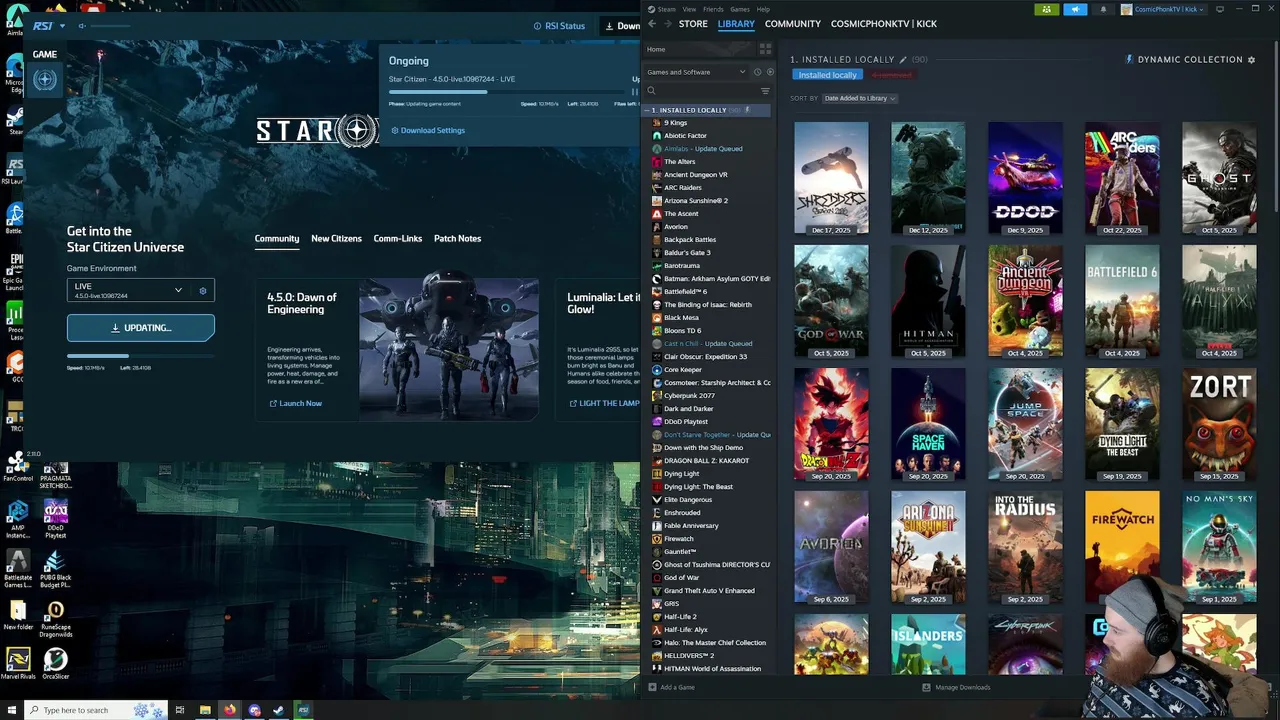Open RSI Status link
The height and width of the screenshot is (720, 1280).
coord(559,26)
